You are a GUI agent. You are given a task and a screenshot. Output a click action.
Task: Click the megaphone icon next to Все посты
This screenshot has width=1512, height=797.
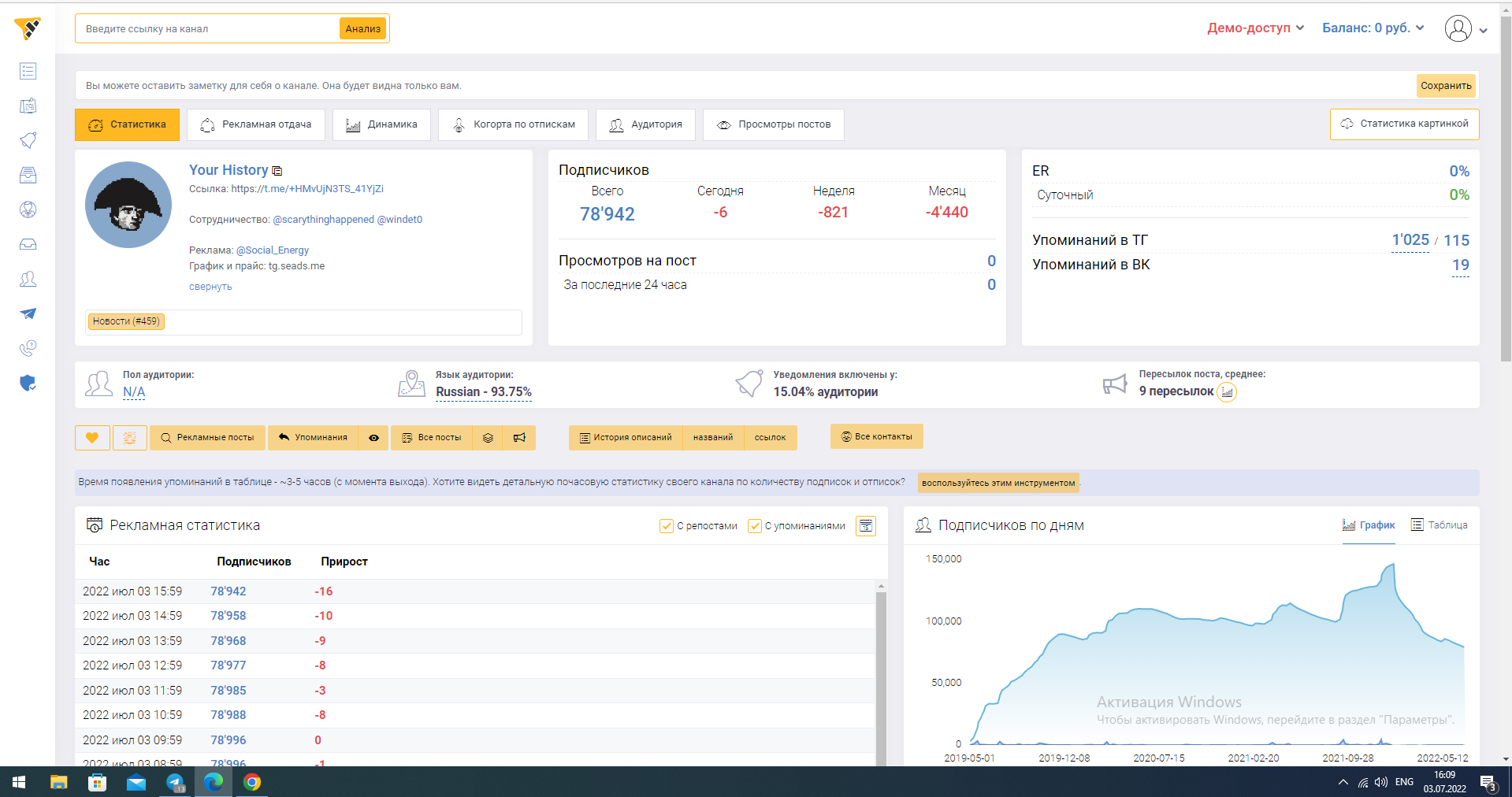coord(519,438)
